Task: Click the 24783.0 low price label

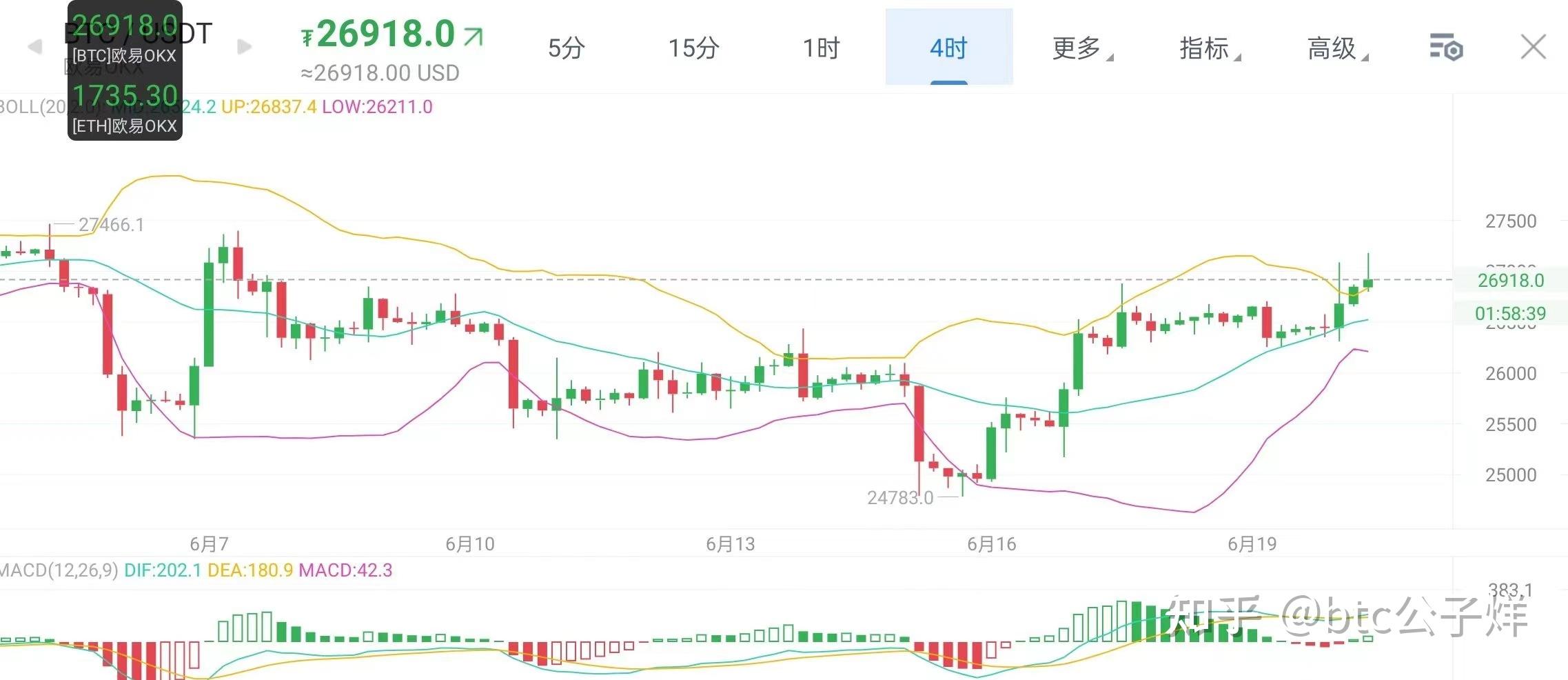Action: coord(900,497)
